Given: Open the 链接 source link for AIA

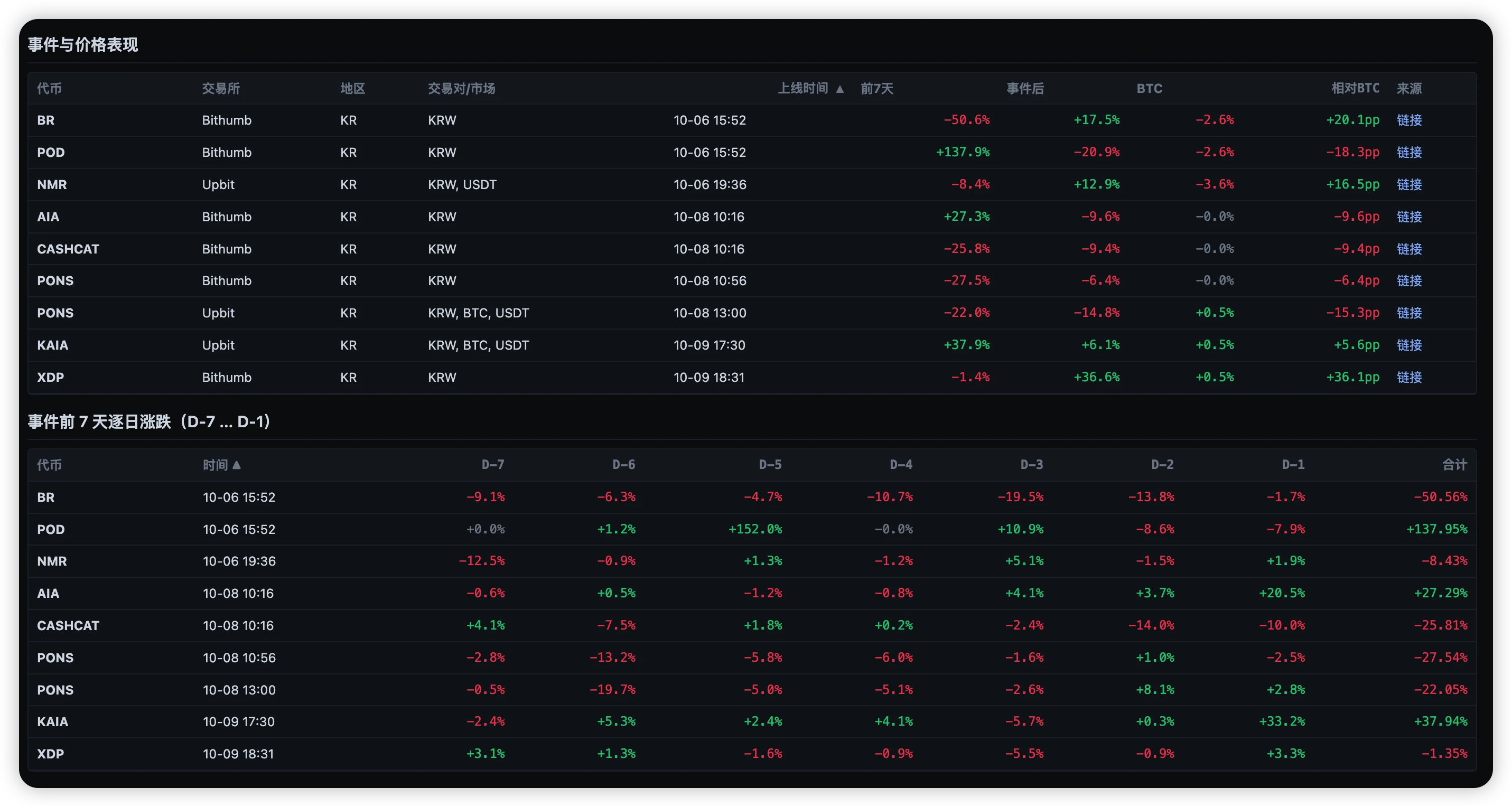Looking at the screenshot, I should (x=1410, y=217).
